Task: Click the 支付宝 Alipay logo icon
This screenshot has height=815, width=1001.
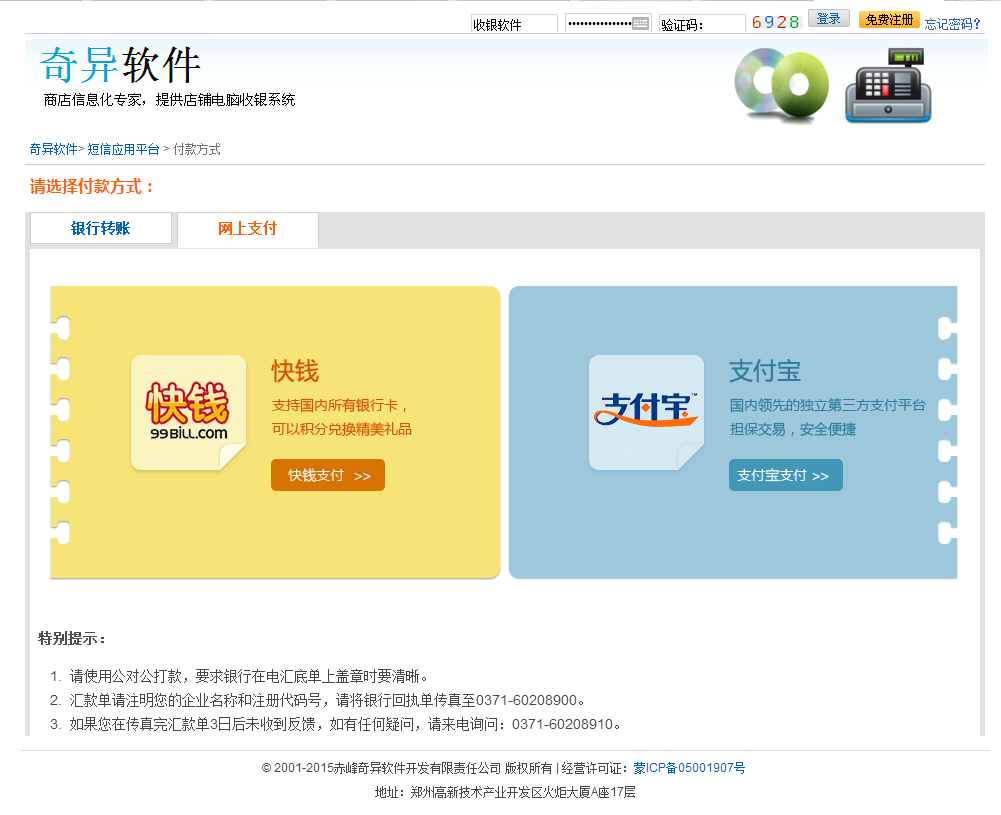Action: click(646, 412)
